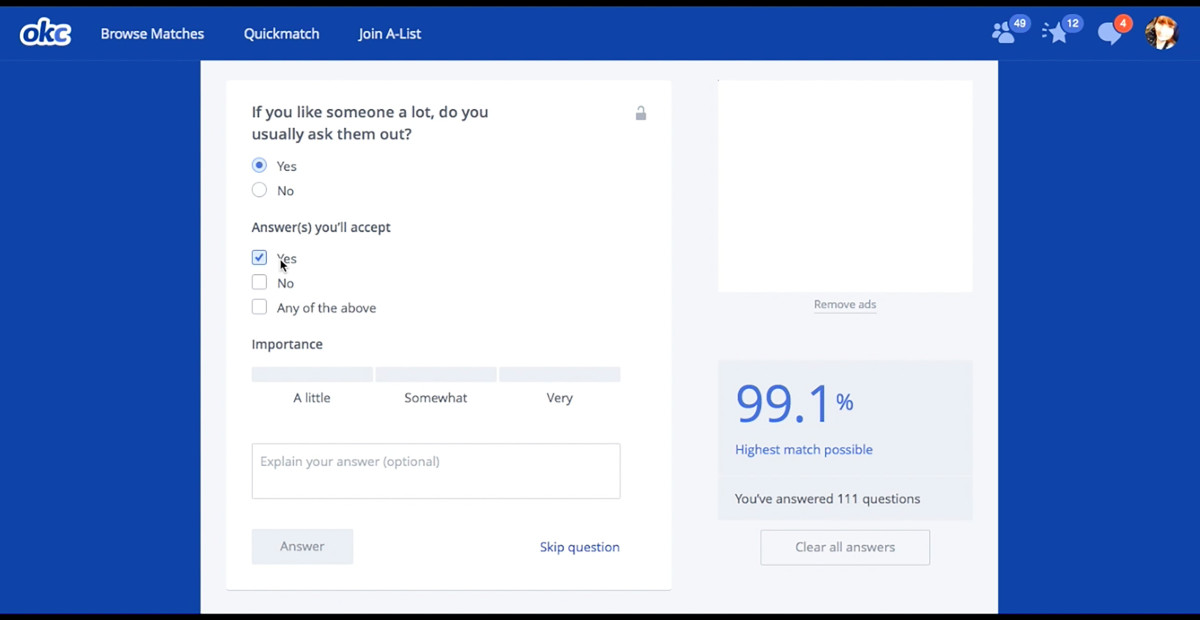This screenshot has height=620, width=1200.
Task: Go to Browse Matches in navigation
Action: pyautogui.click(x=152, y=34)
